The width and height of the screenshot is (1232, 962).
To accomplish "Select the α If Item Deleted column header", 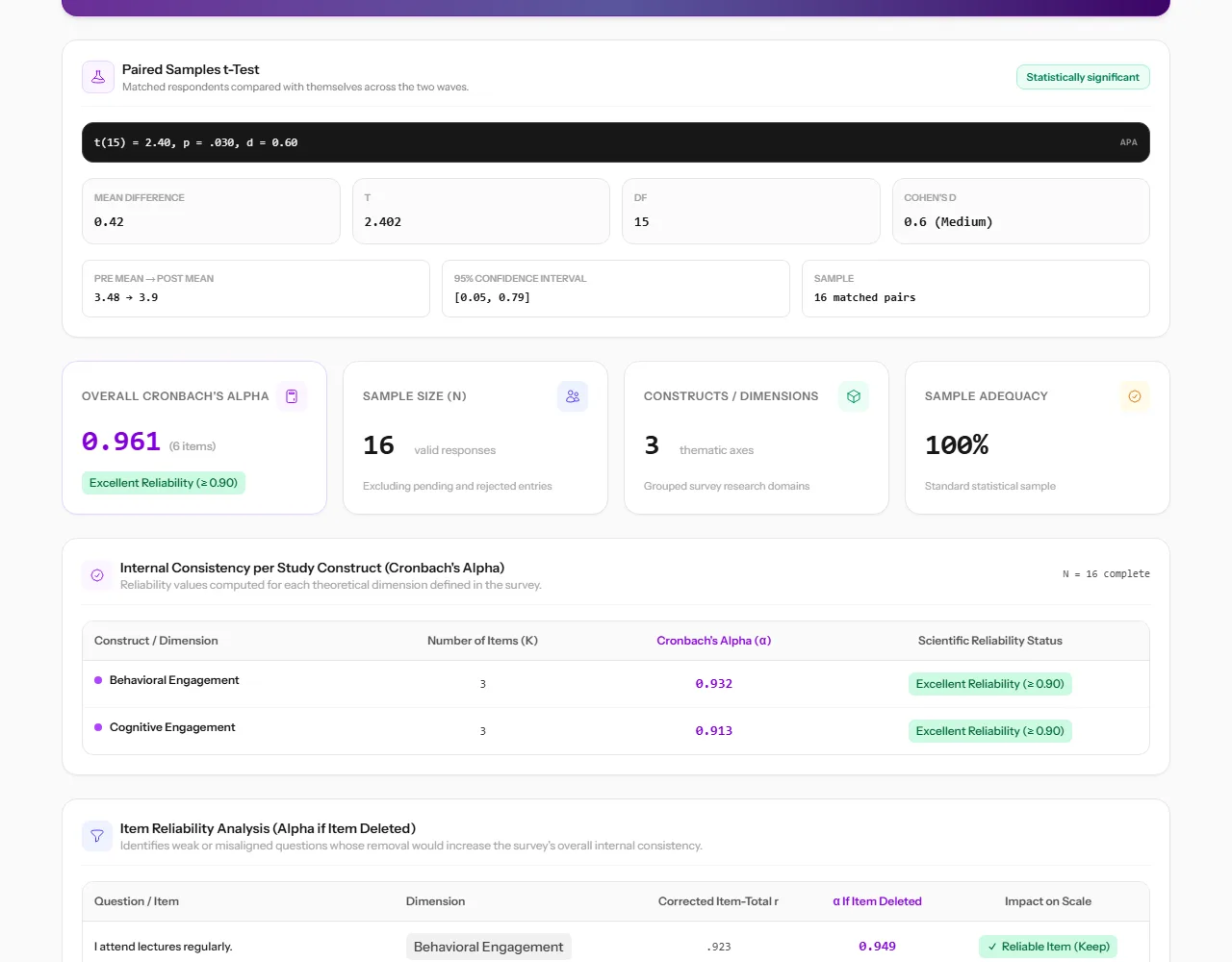I will point(877,901).
